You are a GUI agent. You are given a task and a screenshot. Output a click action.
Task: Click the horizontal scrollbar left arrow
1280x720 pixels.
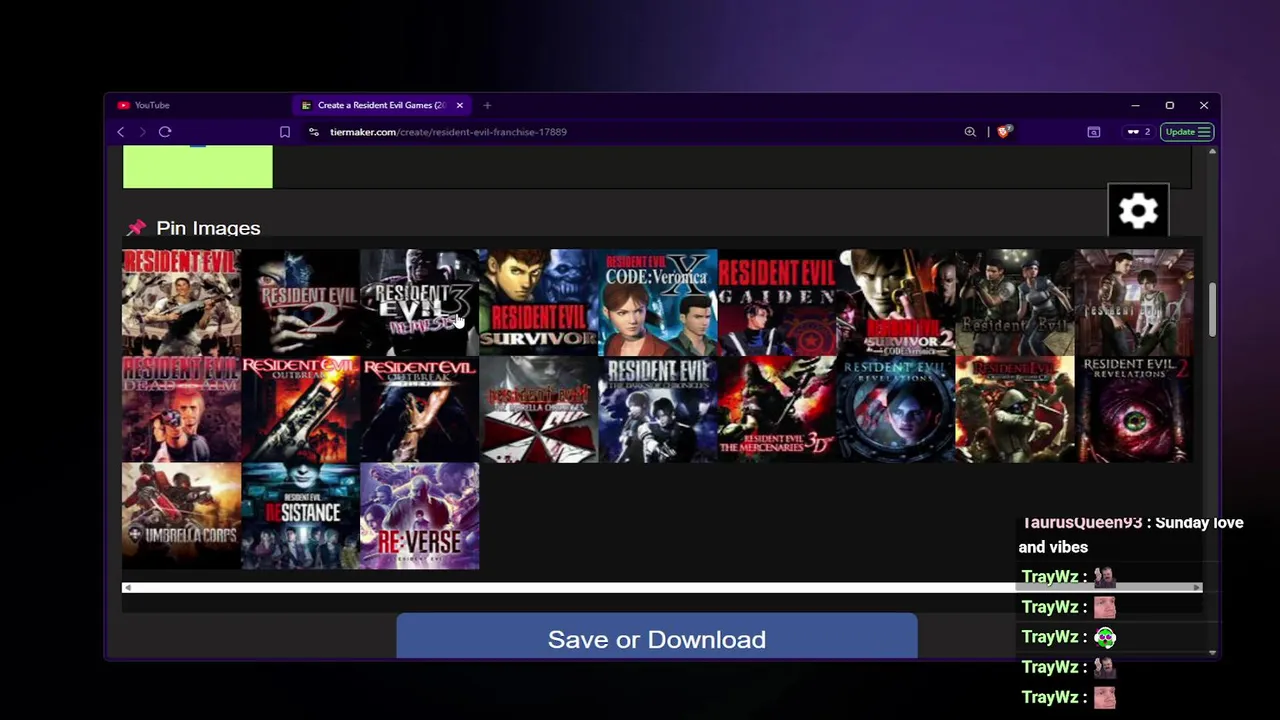pyautogui.click(x=127, y=588)
